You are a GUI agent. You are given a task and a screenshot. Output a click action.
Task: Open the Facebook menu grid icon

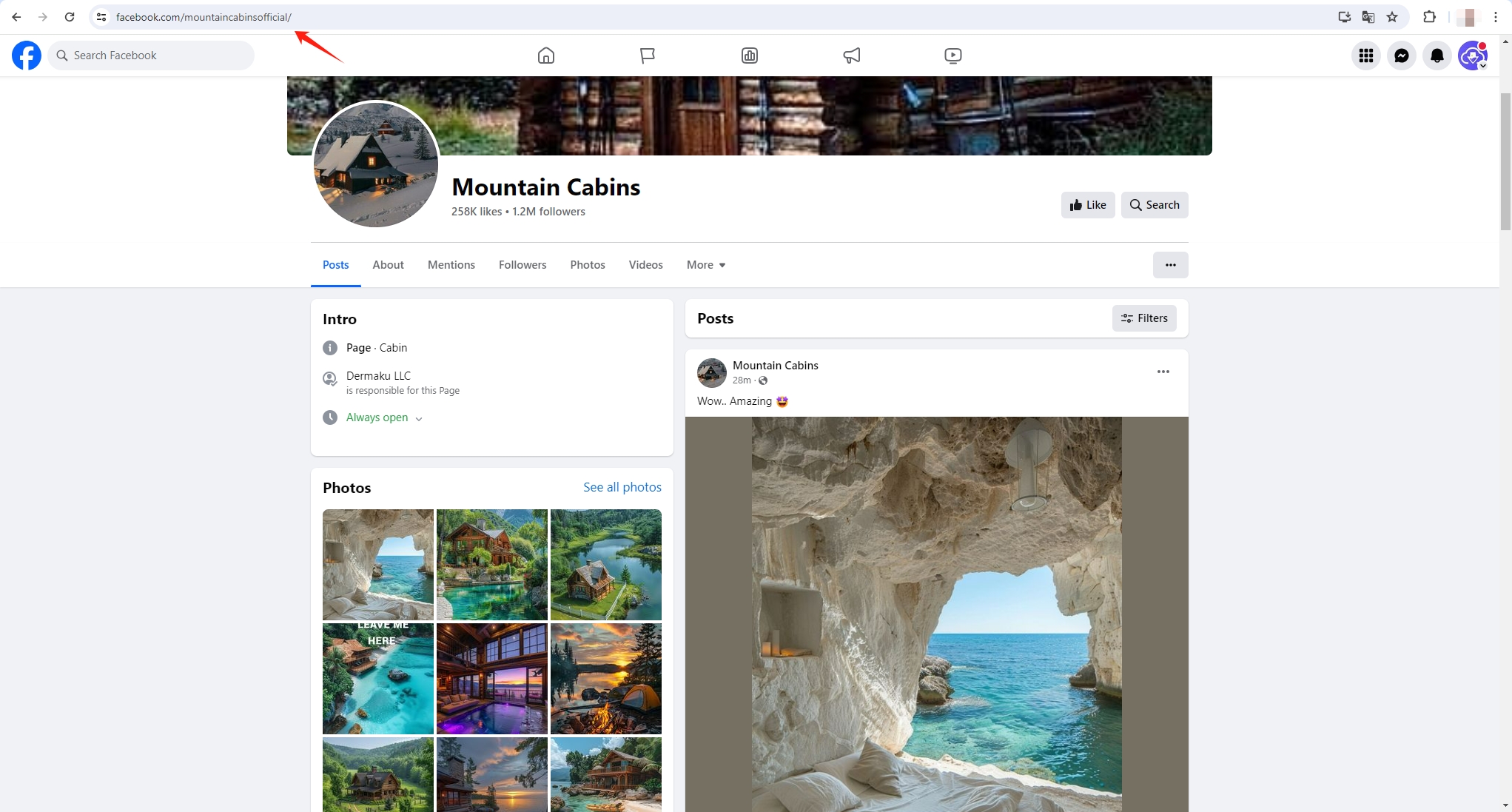(x=1365, y=55)
